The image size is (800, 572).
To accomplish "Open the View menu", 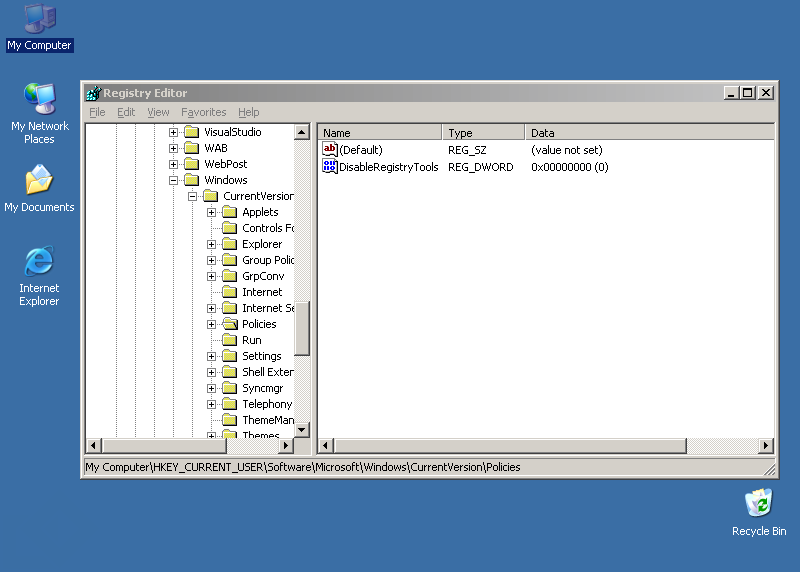I will pos(158,112).
